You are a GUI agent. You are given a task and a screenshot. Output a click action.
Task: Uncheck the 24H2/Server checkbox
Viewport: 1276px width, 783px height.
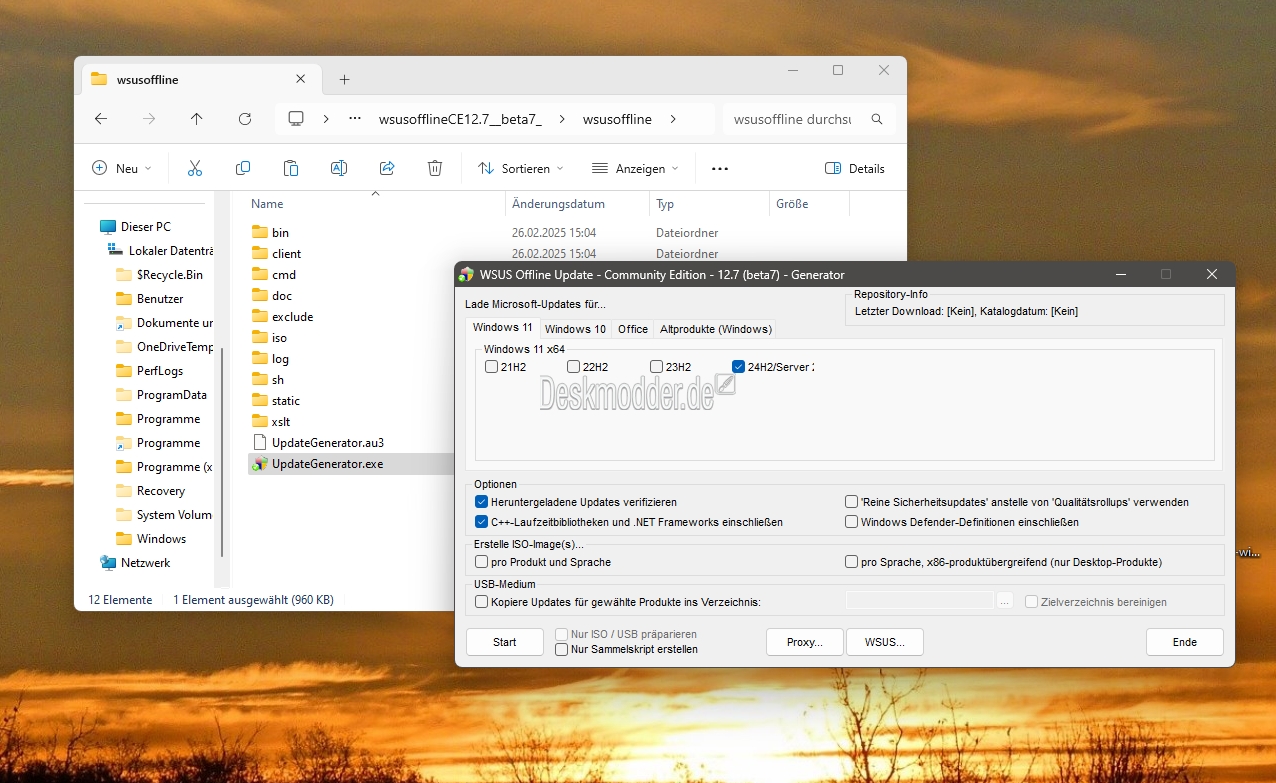coord(739,367)
